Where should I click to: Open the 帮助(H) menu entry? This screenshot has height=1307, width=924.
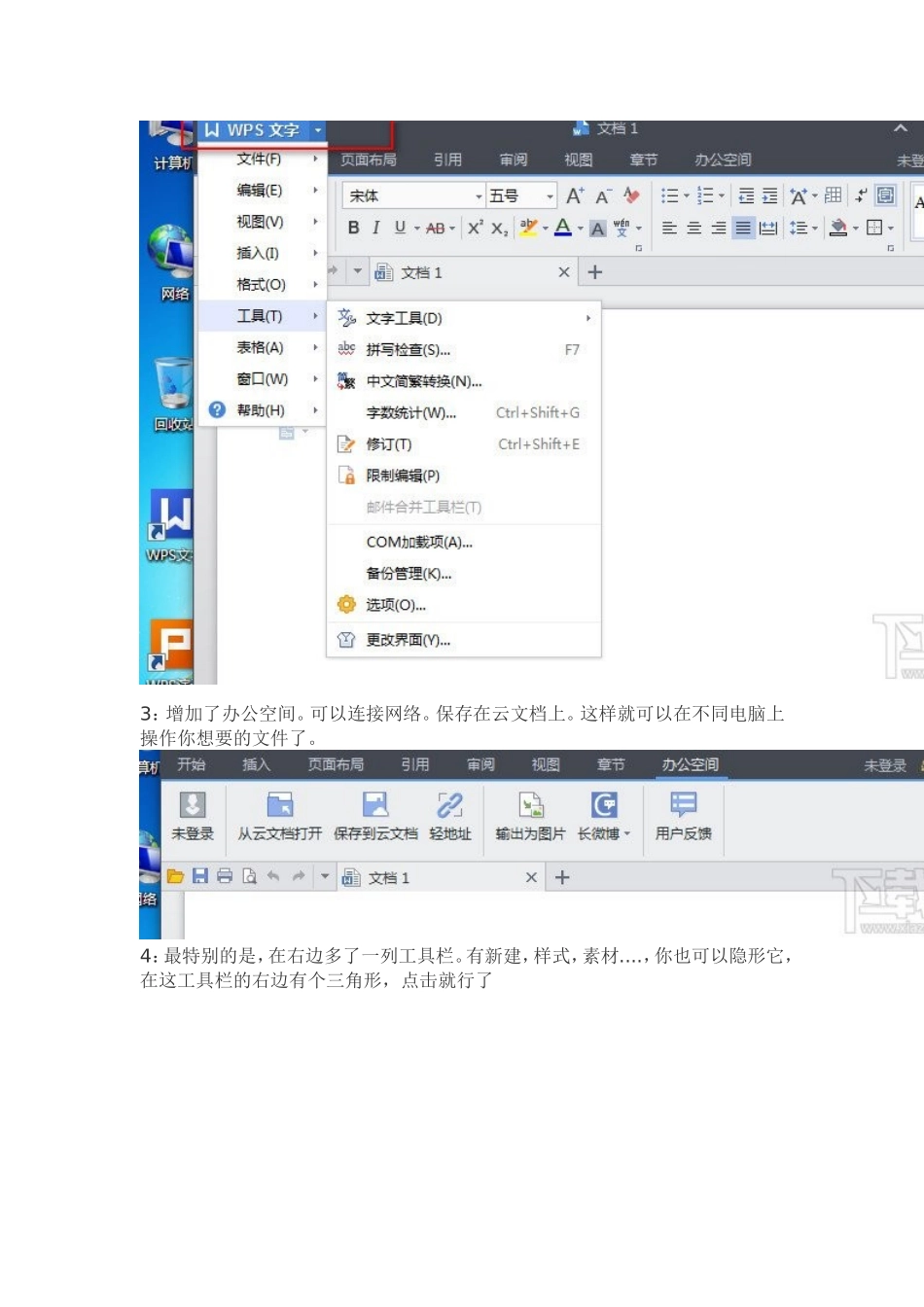260,410
